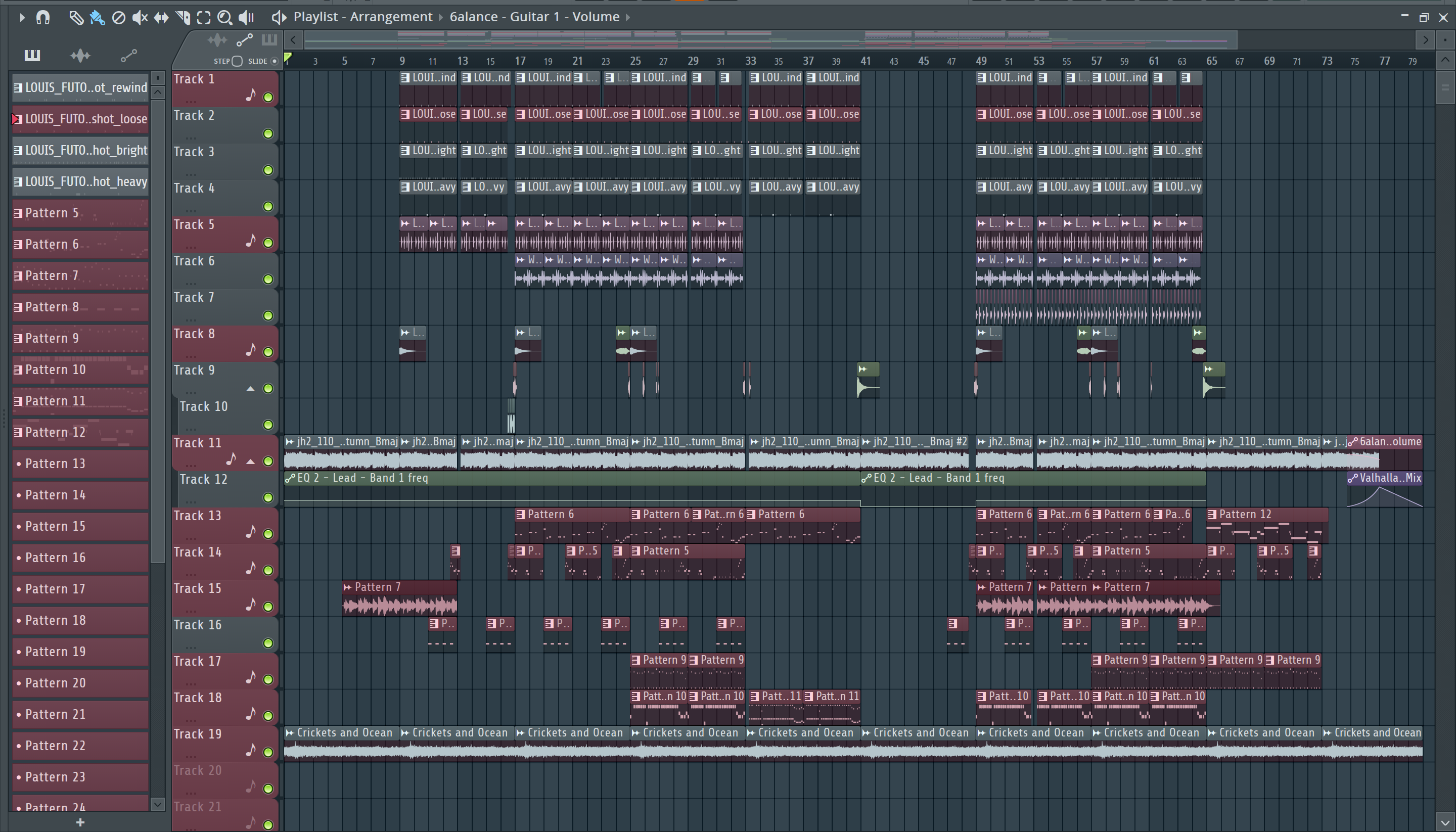This screenshot has height=832, width=1456.
Task: Focus automation clips in playlist header
Action: pyautogui.click(x=245, y=40)
